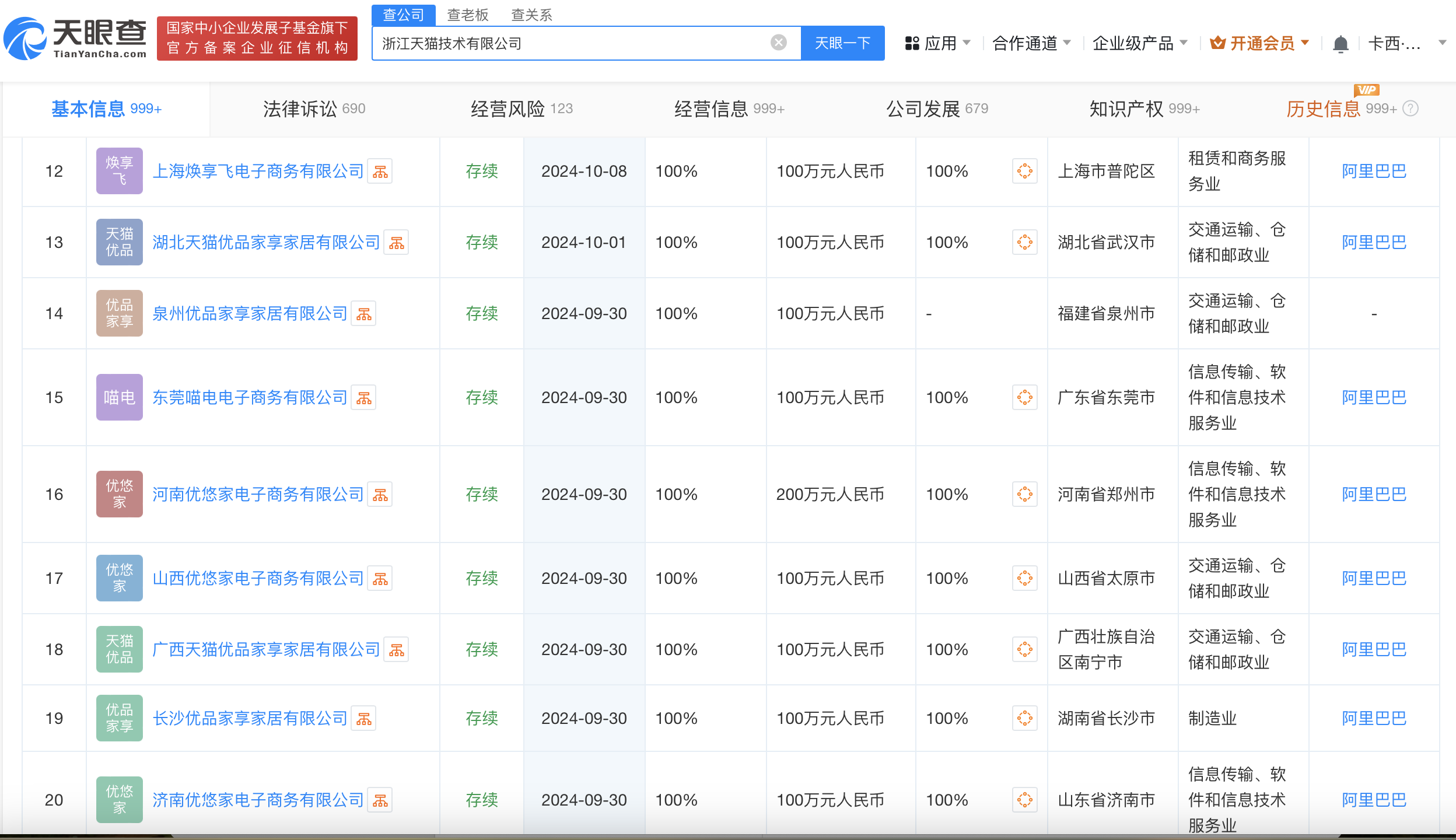The height and width of the screenshot is (840, 1456).
Task: Open link 河南优悠家电子商务有限公司
Action: pyautogui.click(x=258, y=495)
